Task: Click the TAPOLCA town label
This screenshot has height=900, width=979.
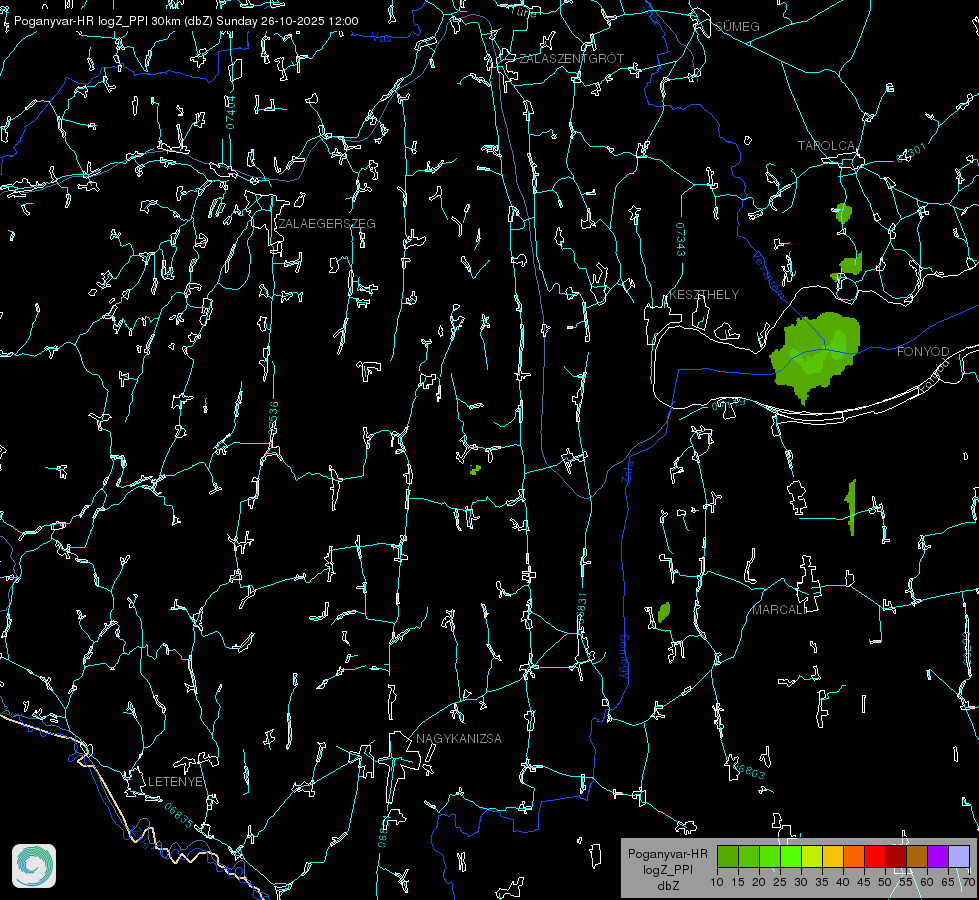Action: 826,146
